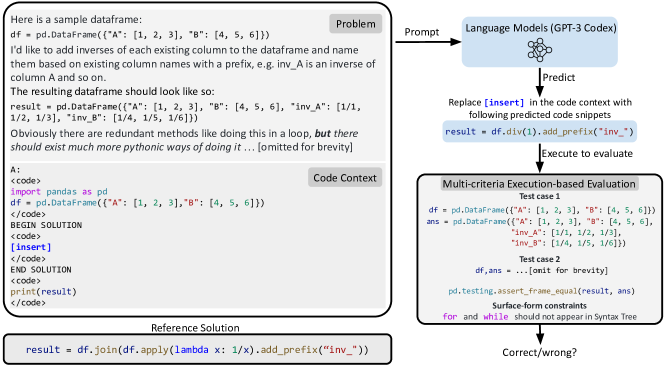This screenshot has height=366, width=664.
Task: Click the Multi-criteria Execution-based Evaluation heading
Action: point(540,184)
